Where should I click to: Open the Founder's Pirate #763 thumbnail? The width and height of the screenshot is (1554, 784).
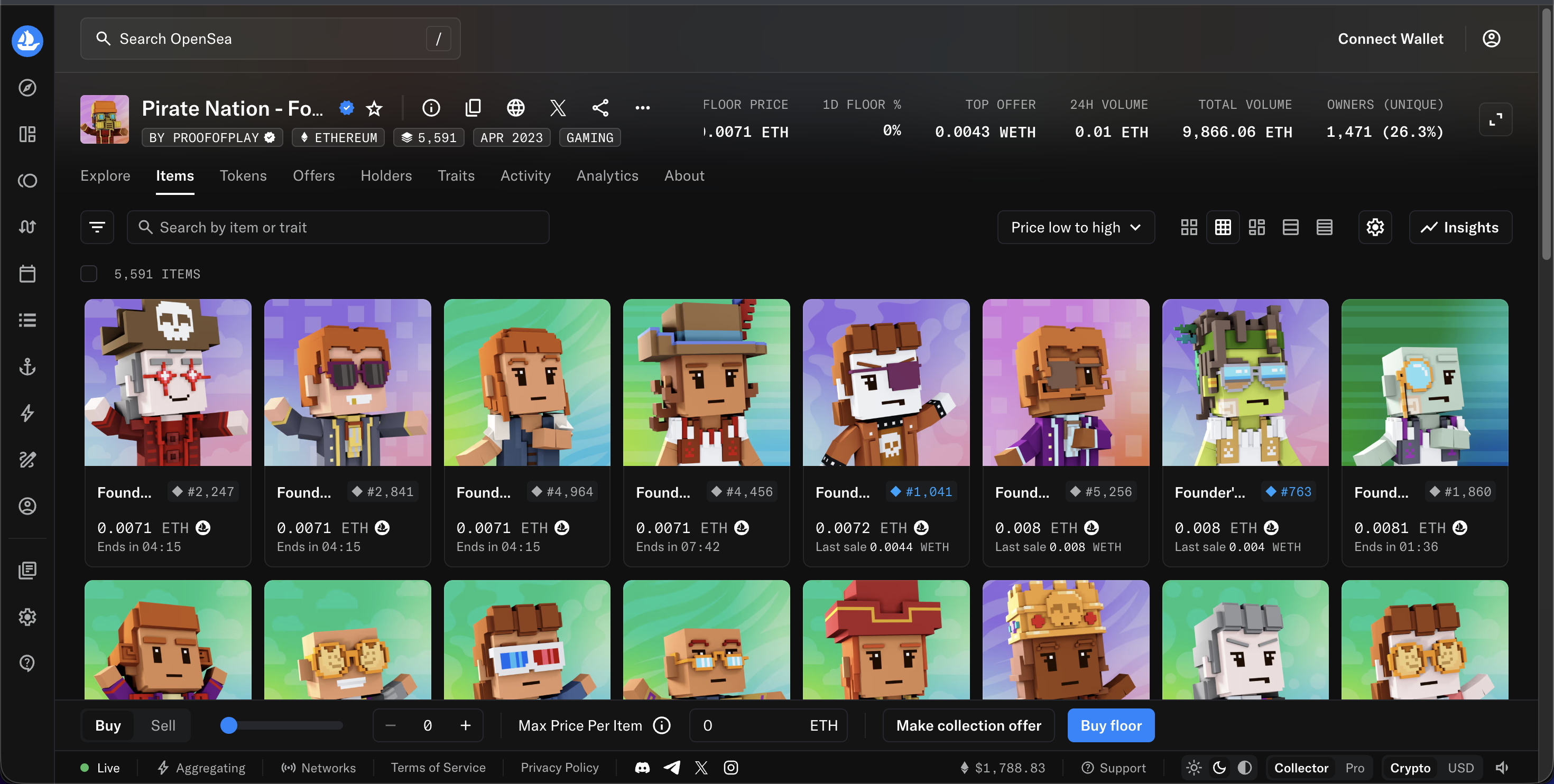point(1245,382)
